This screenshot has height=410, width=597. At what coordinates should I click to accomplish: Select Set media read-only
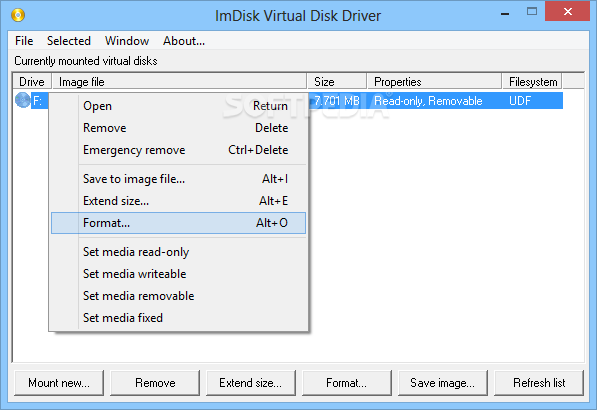[x=179, y=252]
